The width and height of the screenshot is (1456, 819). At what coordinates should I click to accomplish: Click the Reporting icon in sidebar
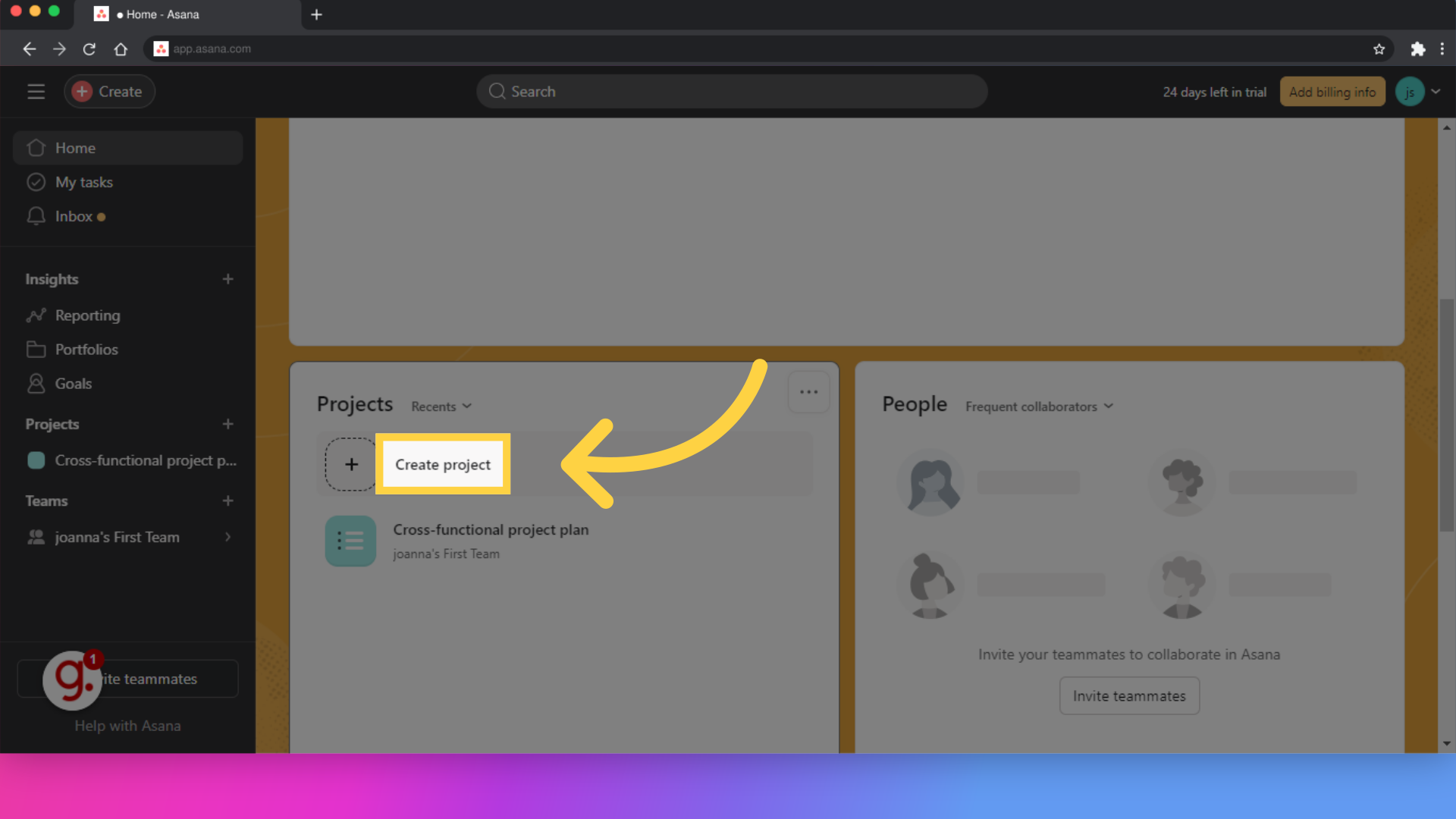[x=36, y=315]
